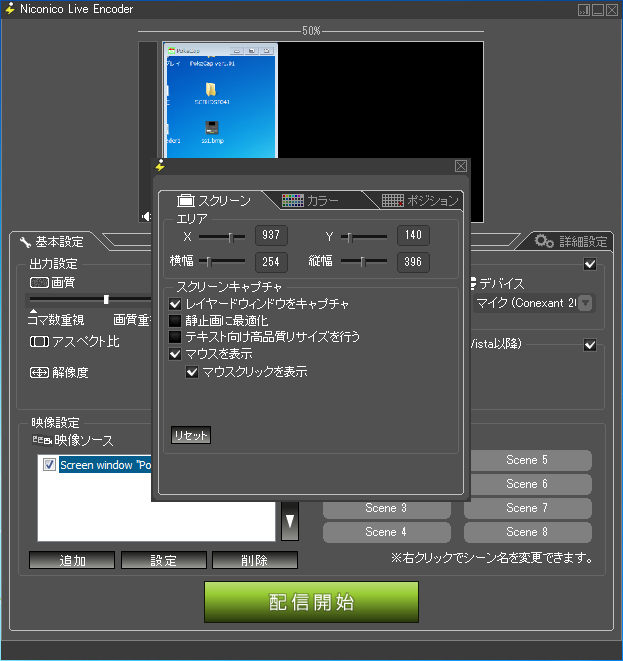Toggle マウスクリックを表示 checkbox
Screen dimensions: 623x661
[x=192, y=372]
